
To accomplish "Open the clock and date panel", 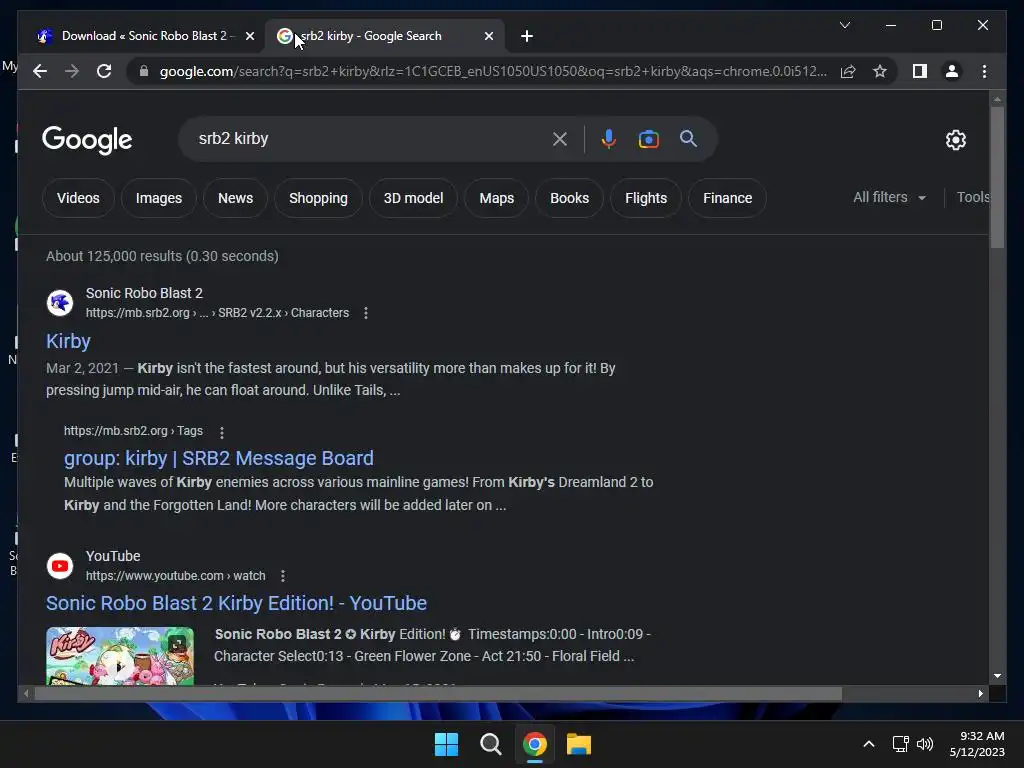I will (x=977, y=744).
